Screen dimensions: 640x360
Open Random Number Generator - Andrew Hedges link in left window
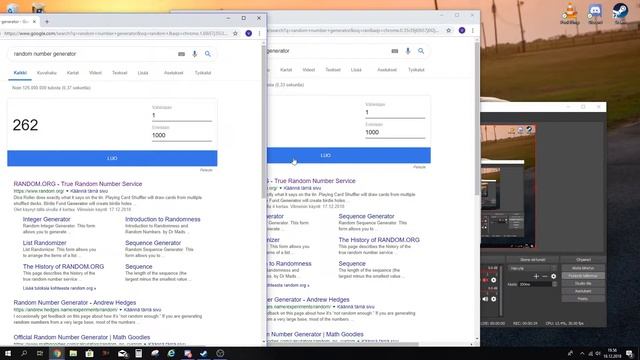[75, 302]
